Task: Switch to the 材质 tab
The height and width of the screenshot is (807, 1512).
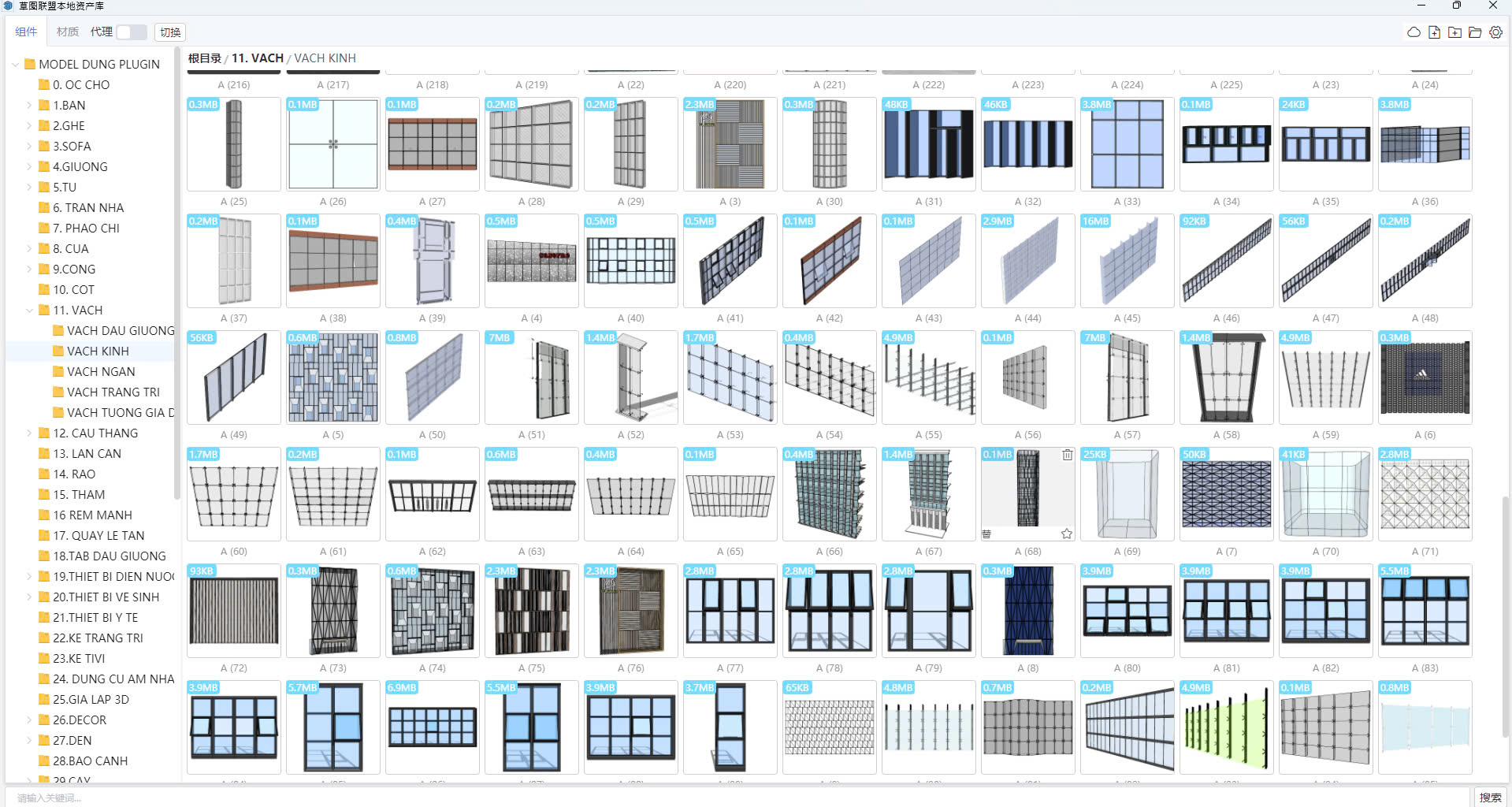Action: (x=68, y=32)
